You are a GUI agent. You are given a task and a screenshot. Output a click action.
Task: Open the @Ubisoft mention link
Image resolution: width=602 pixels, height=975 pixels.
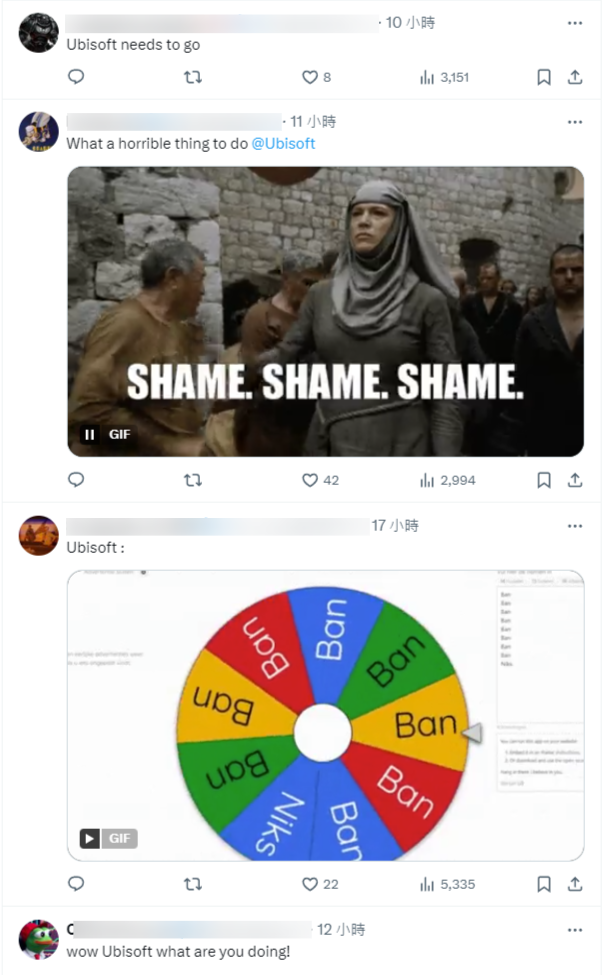click(x=283, y=143)
